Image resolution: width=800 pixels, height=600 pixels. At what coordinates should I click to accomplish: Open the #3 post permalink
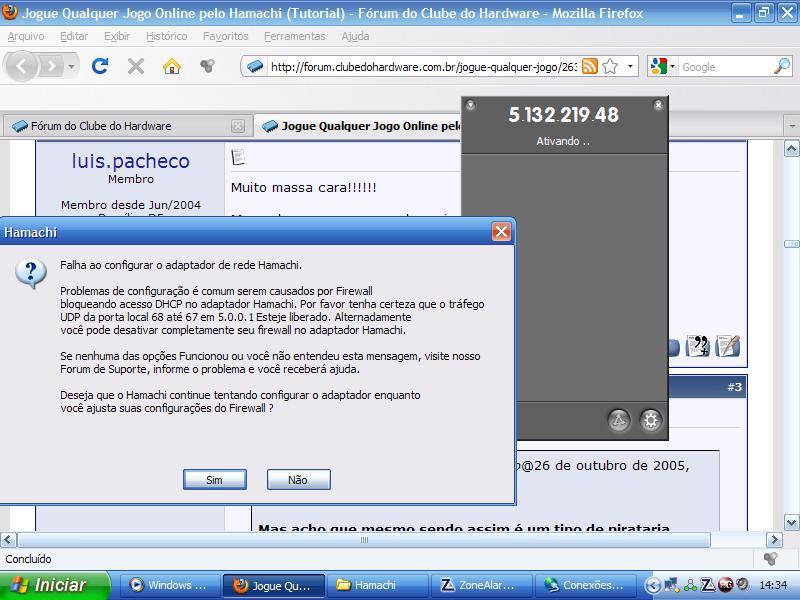click(734, 387)
